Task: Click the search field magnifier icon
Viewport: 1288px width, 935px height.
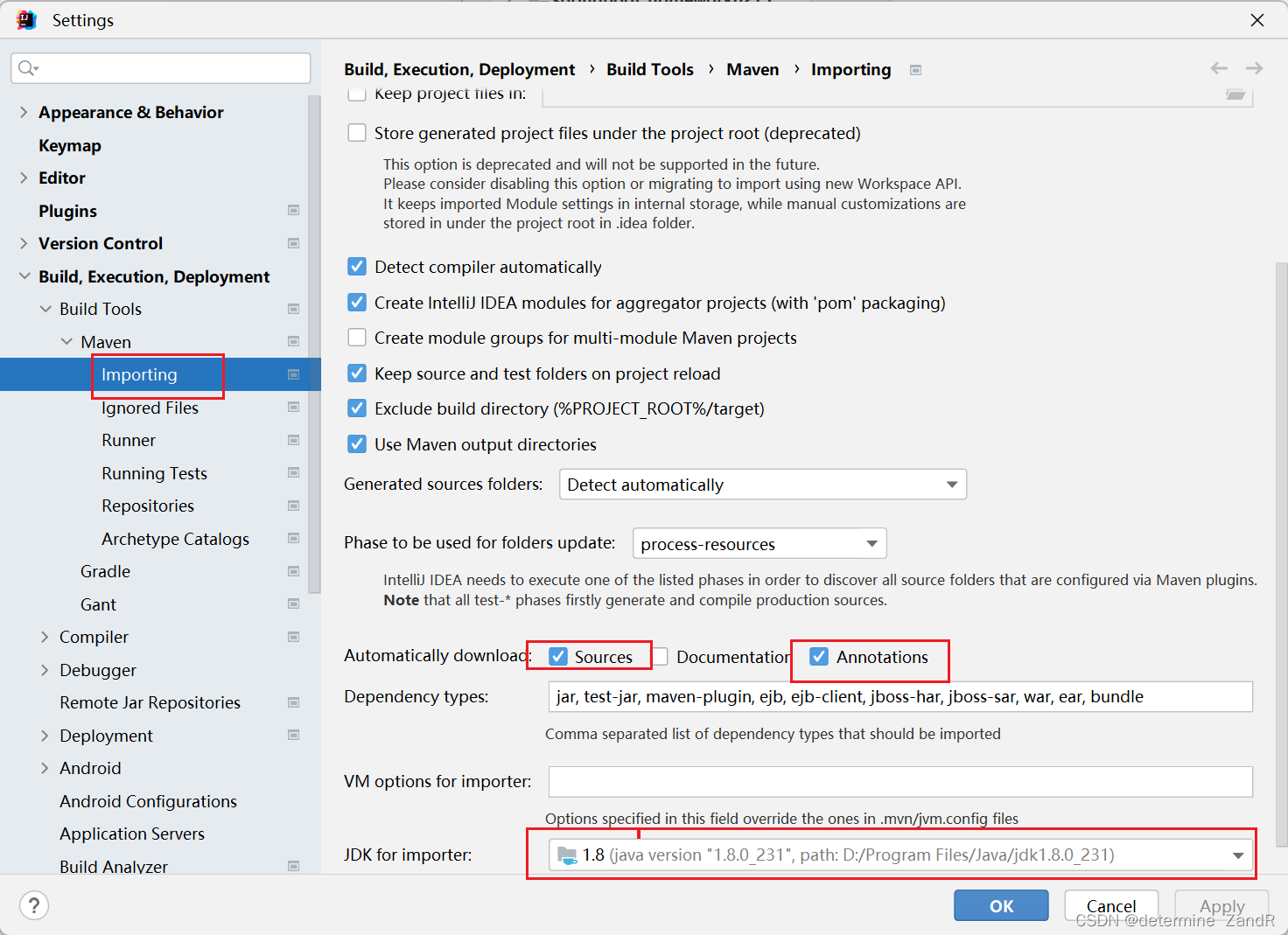Action: click(27, 68)
